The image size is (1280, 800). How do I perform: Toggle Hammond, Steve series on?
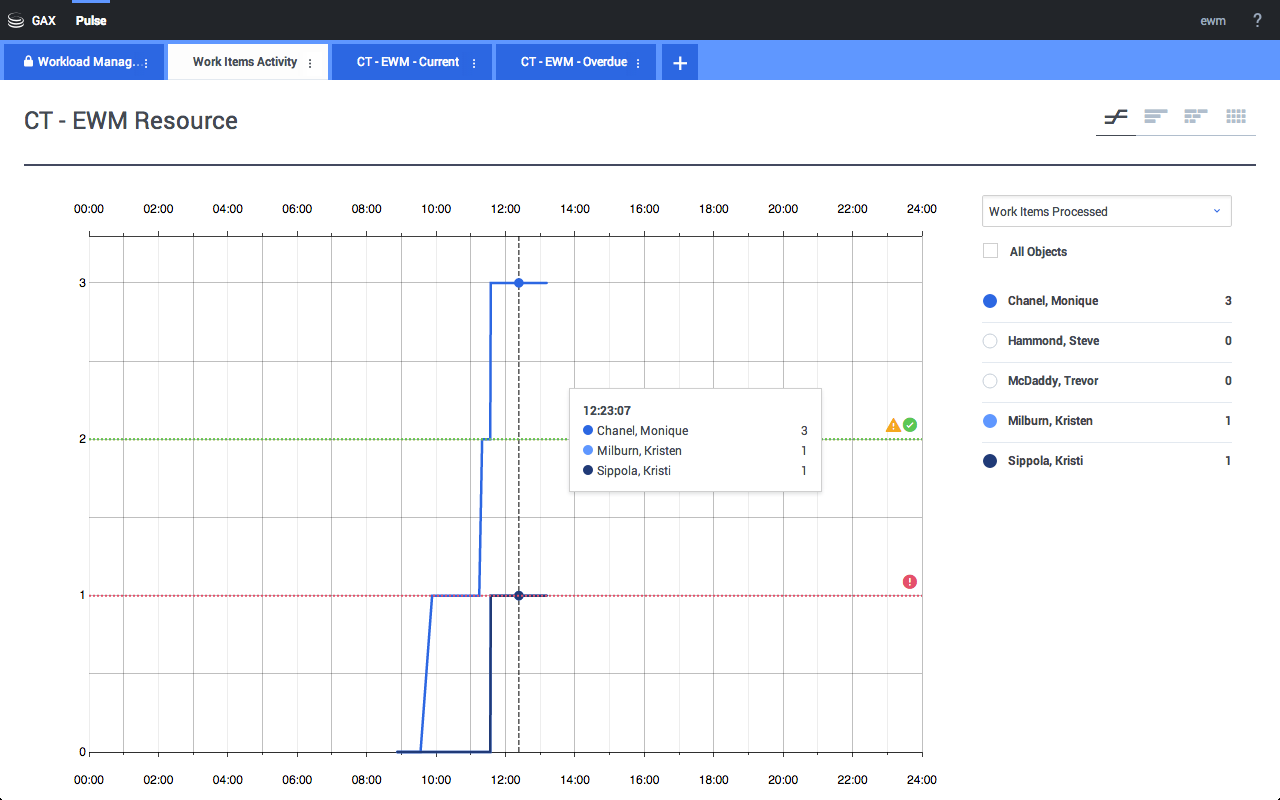[991, 341]
